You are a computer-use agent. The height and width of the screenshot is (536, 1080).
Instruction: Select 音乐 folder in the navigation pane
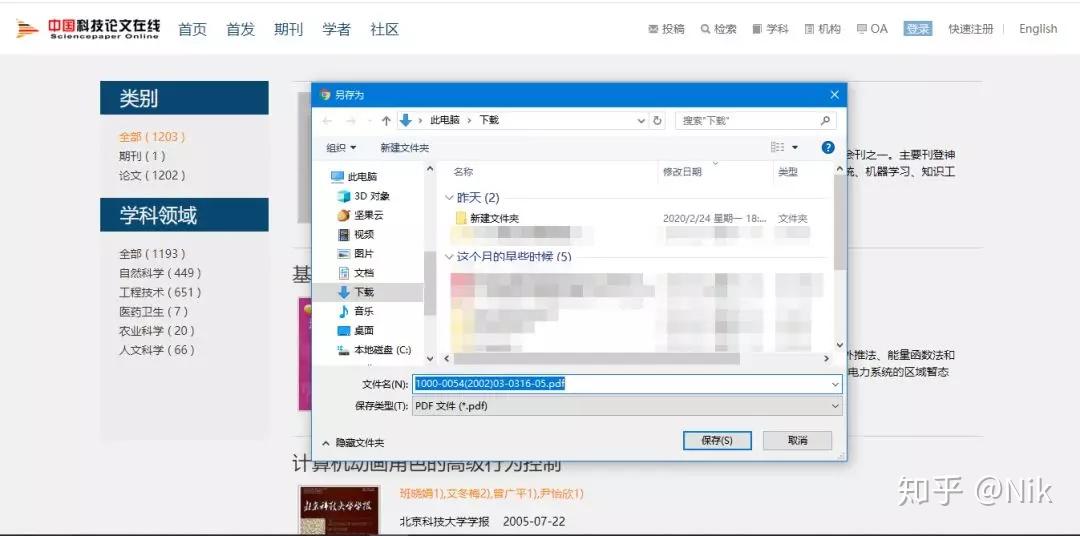[355, 312]
